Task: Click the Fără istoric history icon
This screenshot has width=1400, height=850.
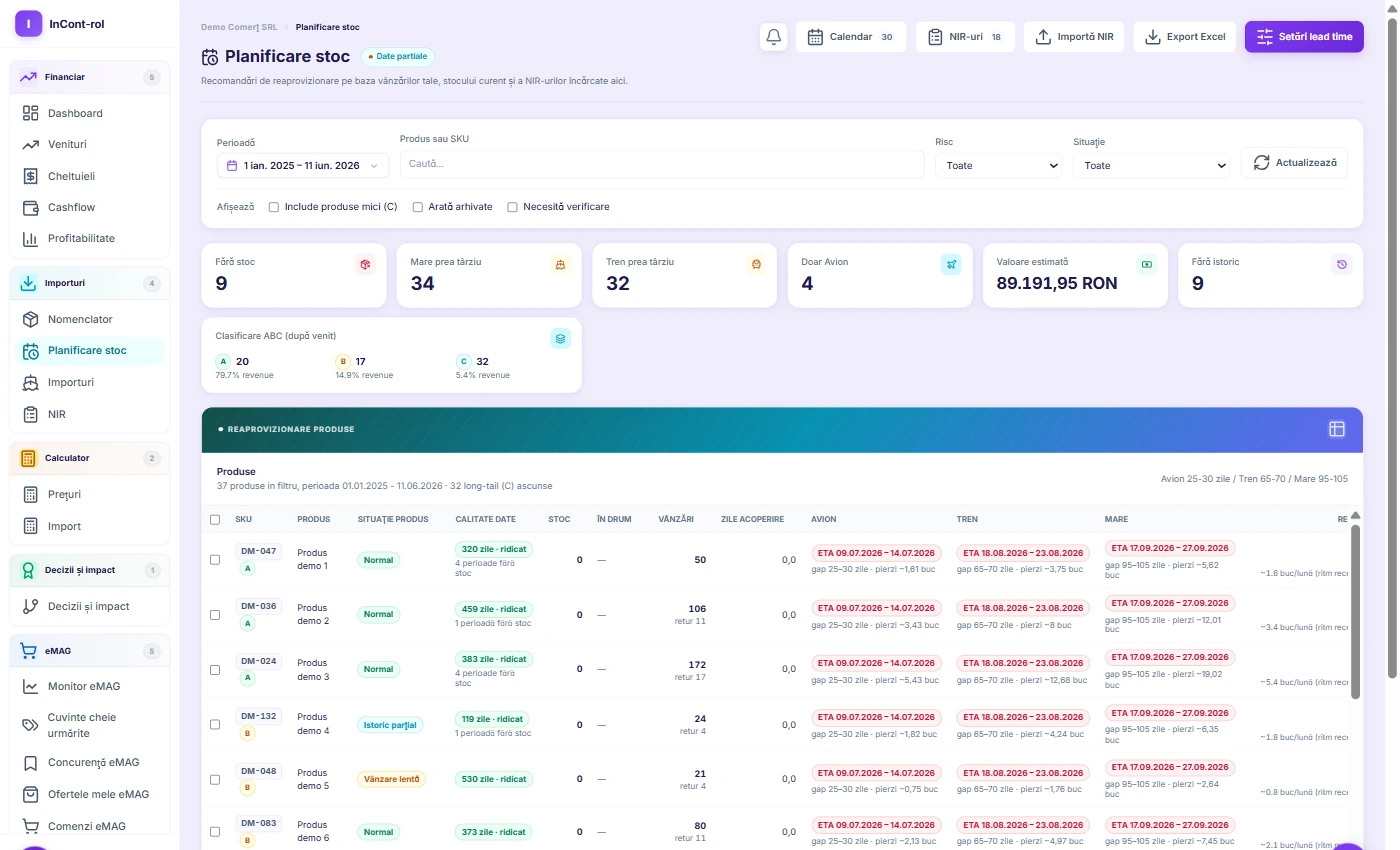Action: click(1342, 264)
